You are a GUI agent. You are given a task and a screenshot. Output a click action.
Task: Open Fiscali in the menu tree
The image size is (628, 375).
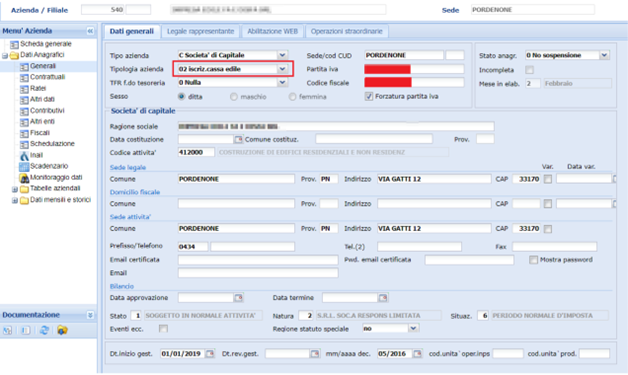pyautogui.click(x=40, y=133)
